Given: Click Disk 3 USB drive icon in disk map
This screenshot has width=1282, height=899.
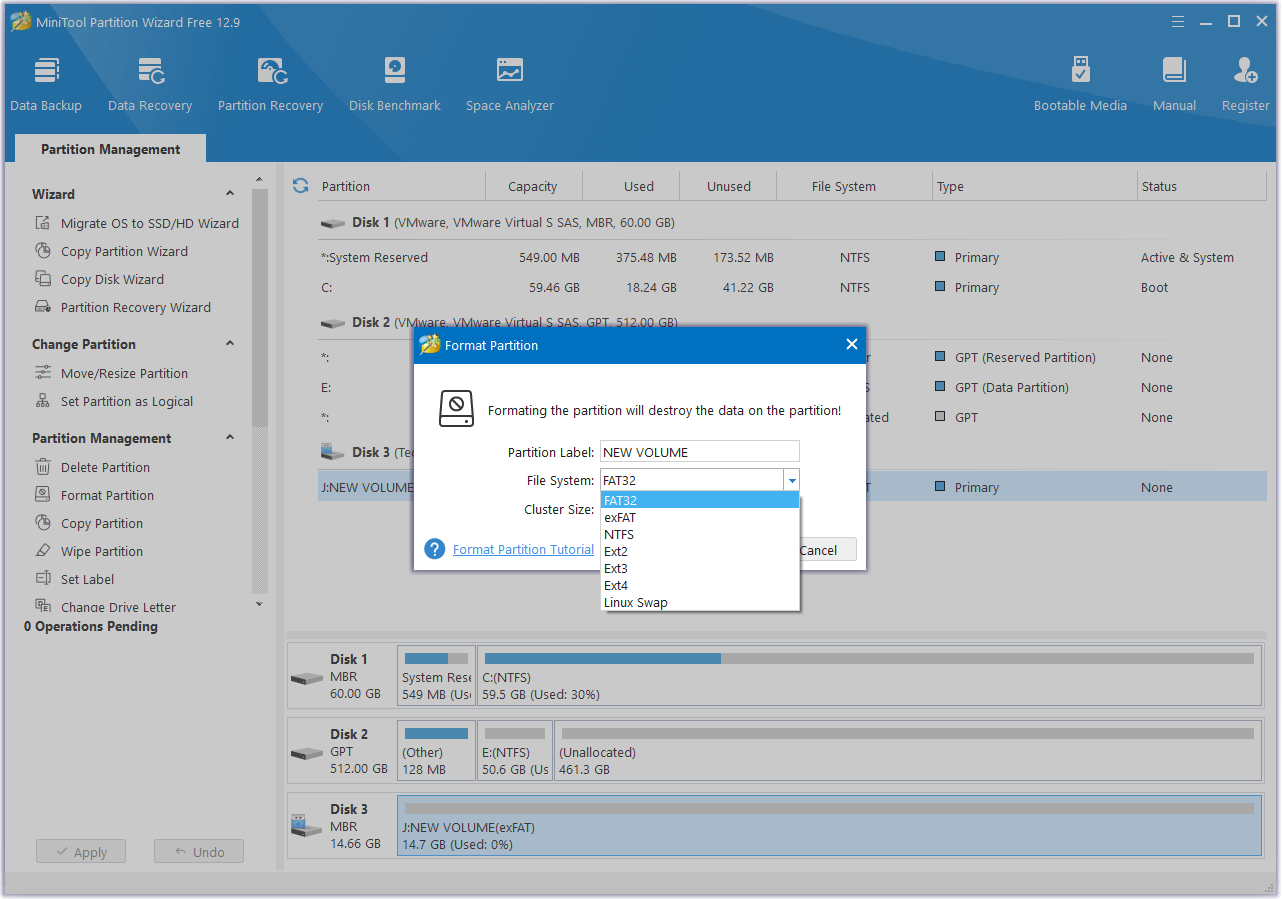Looking at the screenshot, I should coord(306,827).
